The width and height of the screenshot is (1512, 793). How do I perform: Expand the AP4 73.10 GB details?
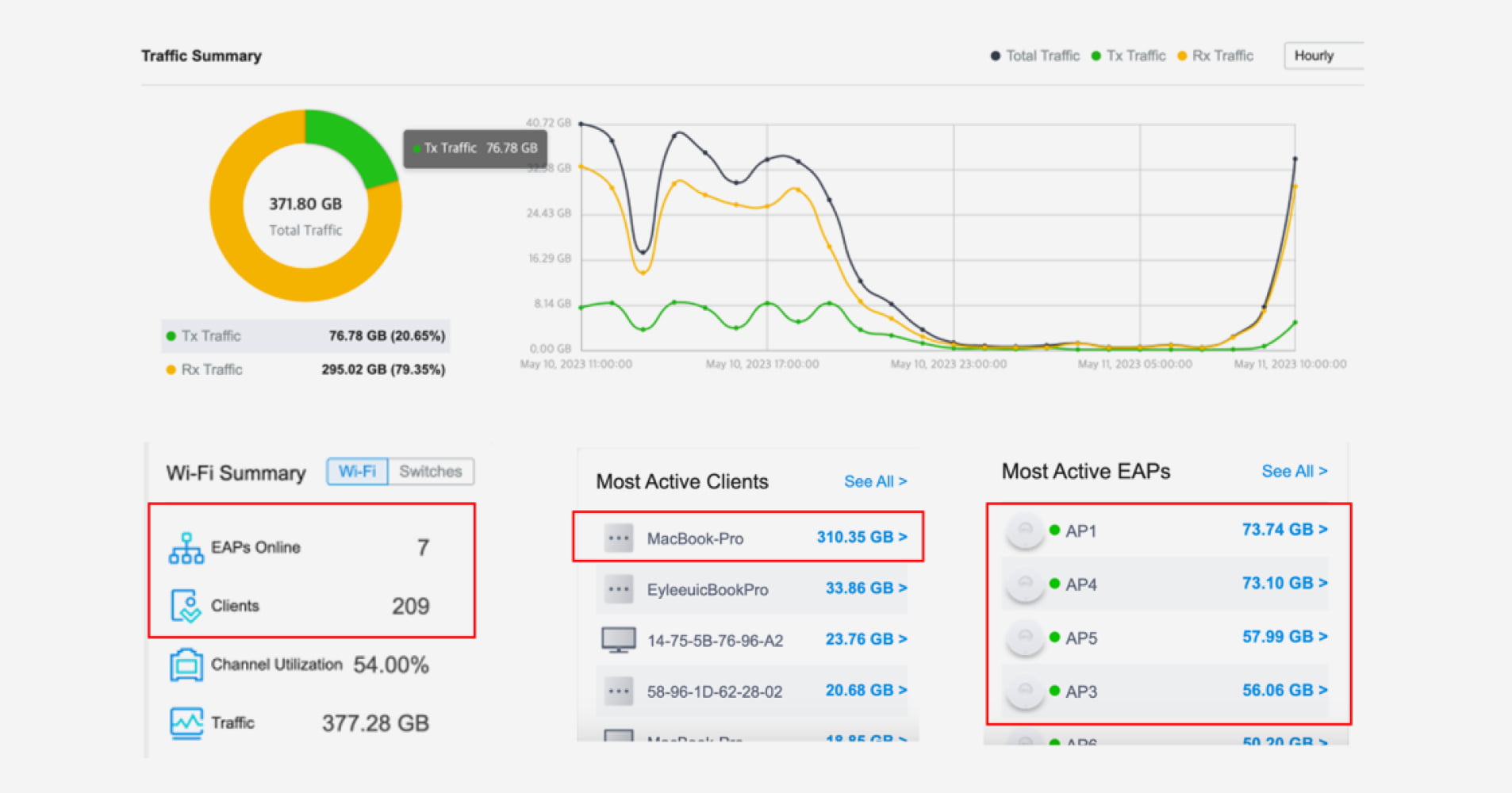pyautogui.click(x=1284, y=584)
